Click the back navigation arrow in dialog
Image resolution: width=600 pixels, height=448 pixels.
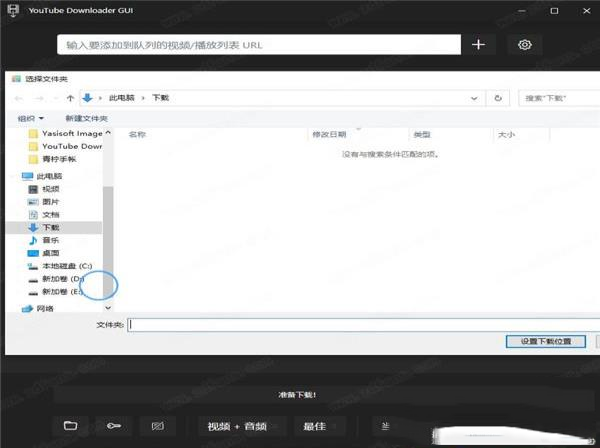click(x=18, y=98)
